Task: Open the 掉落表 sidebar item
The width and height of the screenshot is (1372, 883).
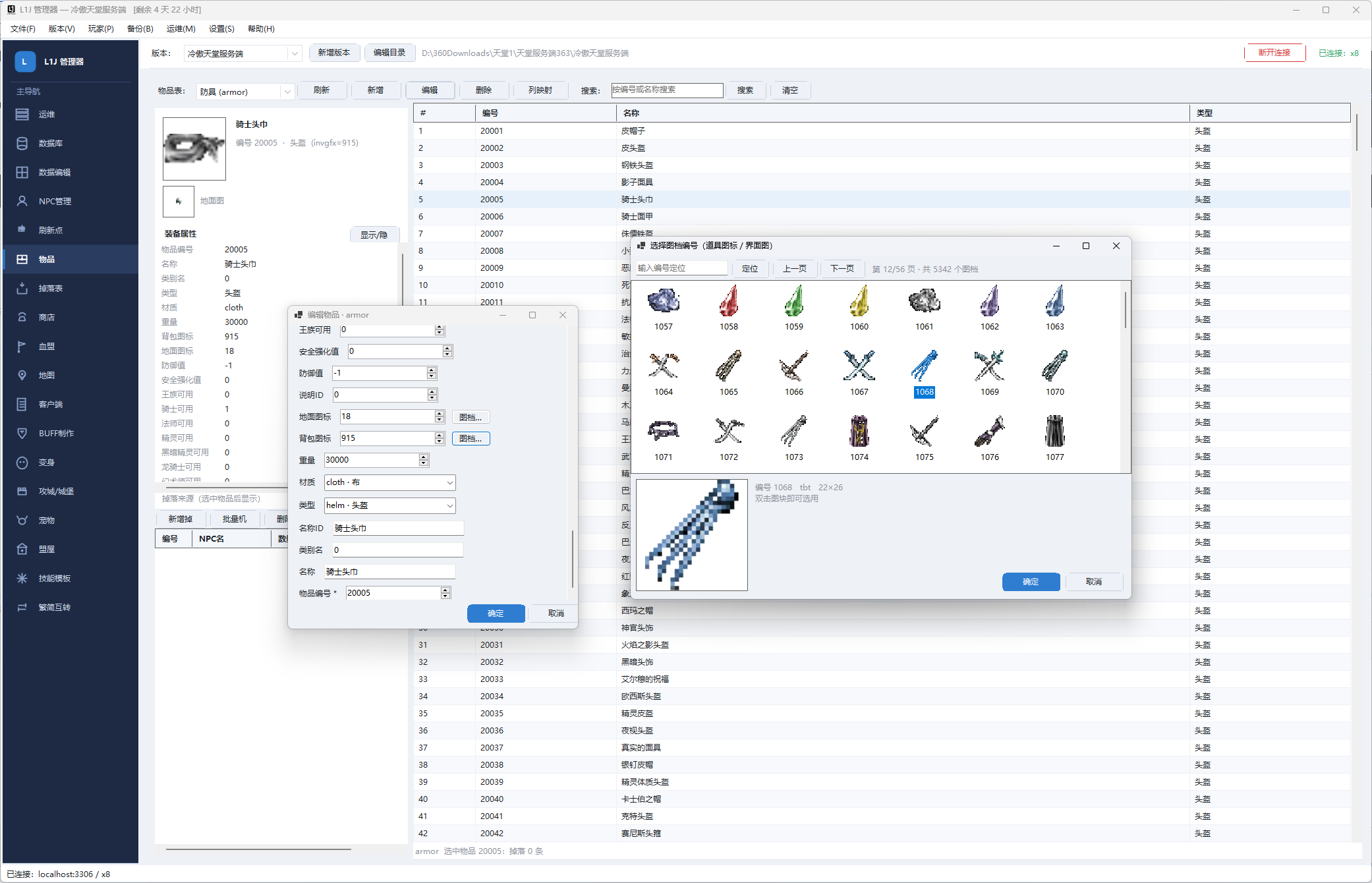Action: (71, 288)
